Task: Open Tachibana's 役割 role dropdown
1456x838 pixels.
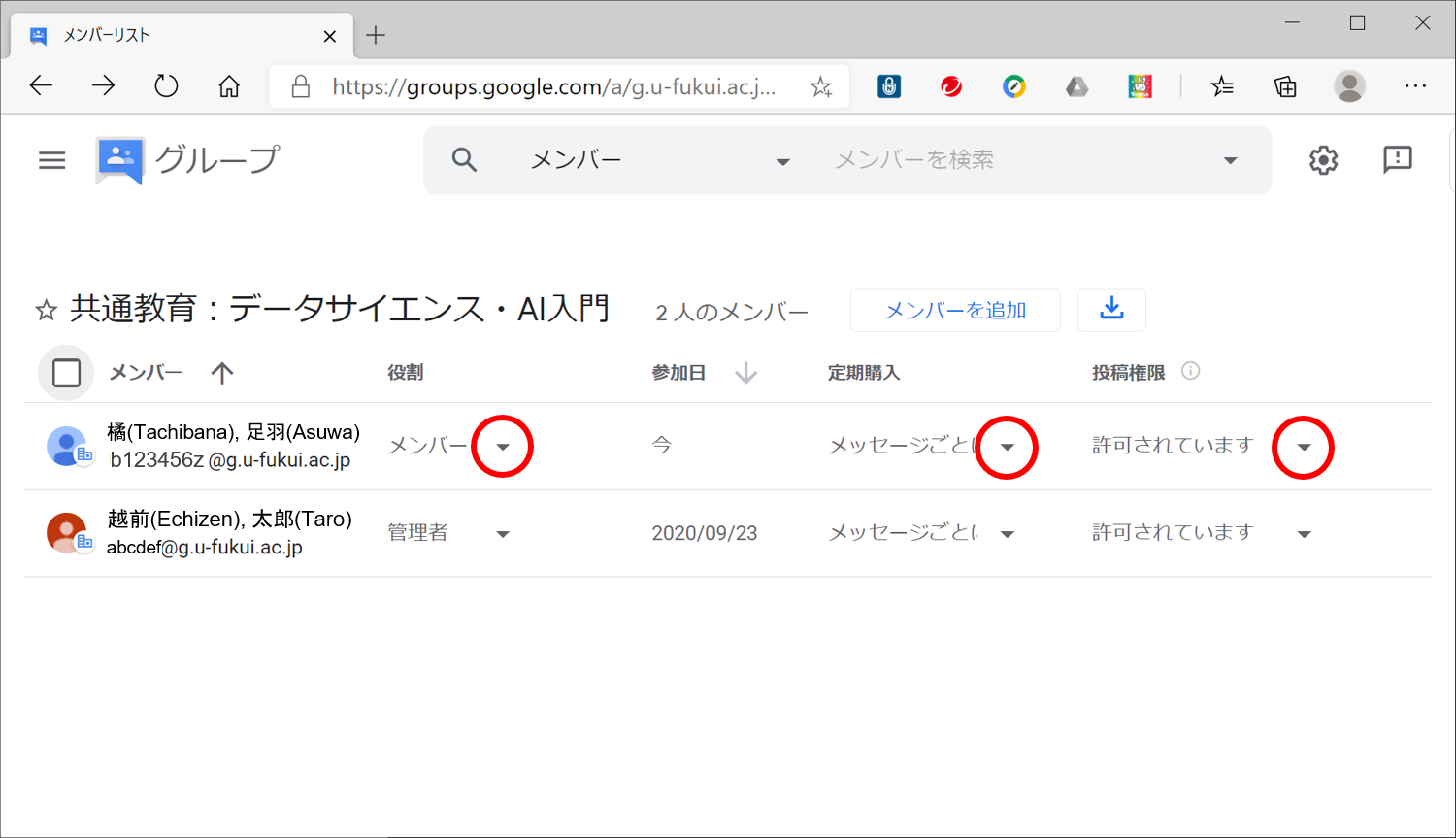Action: pyautogui.click(x=503, y=447)
